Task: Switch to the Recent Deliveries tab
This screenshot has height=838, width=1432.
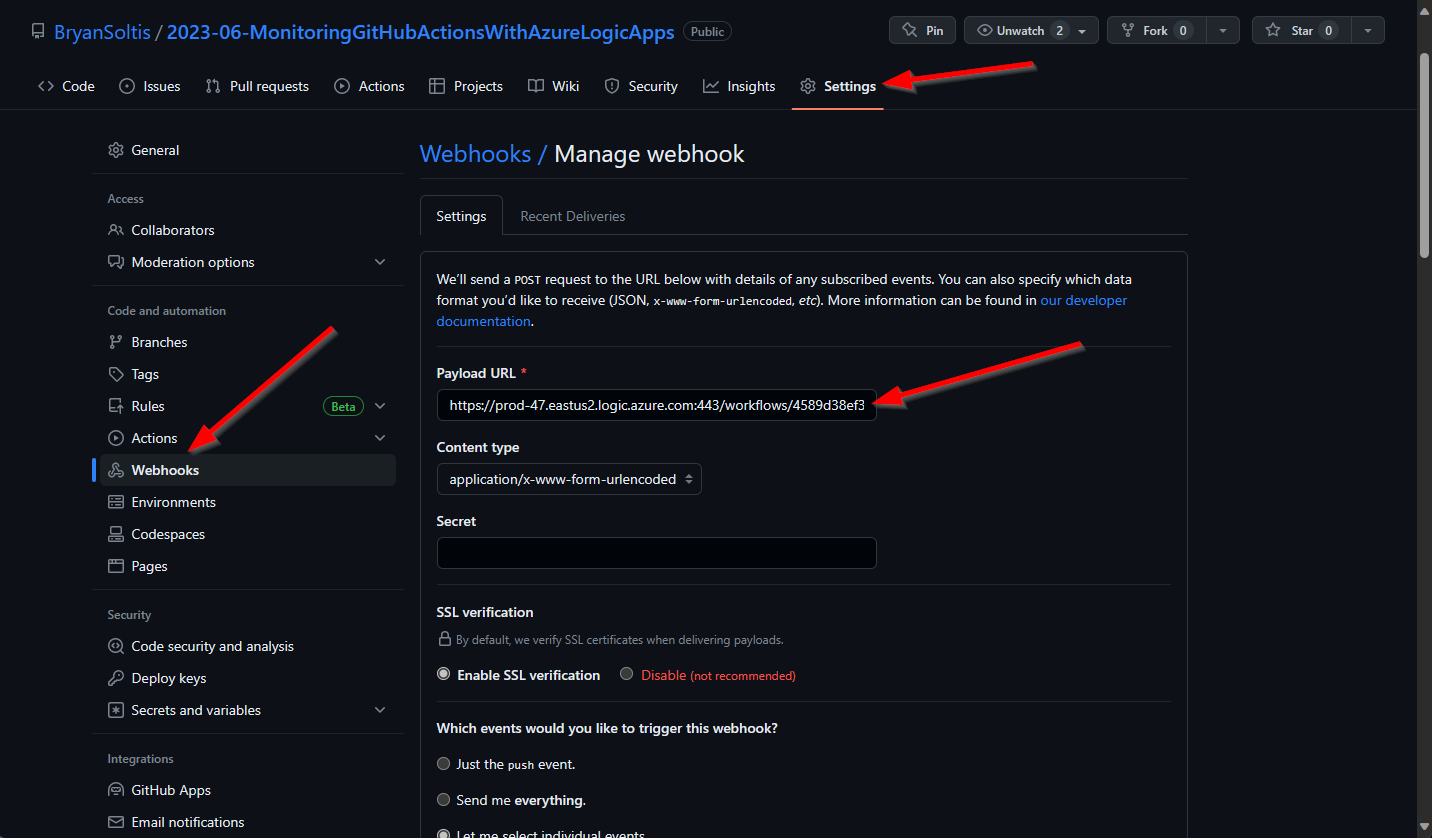Action: [572, 216]
